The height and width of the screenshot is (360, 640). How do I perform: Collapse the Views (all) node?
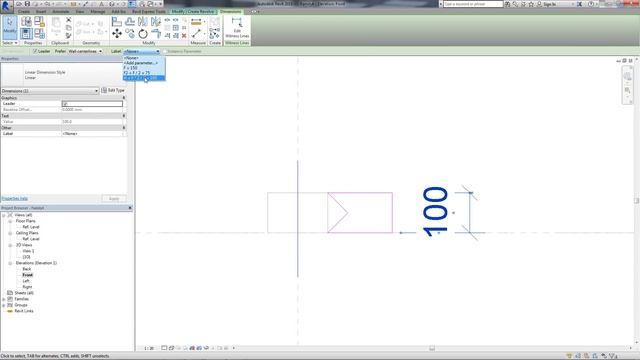point(4,215)
